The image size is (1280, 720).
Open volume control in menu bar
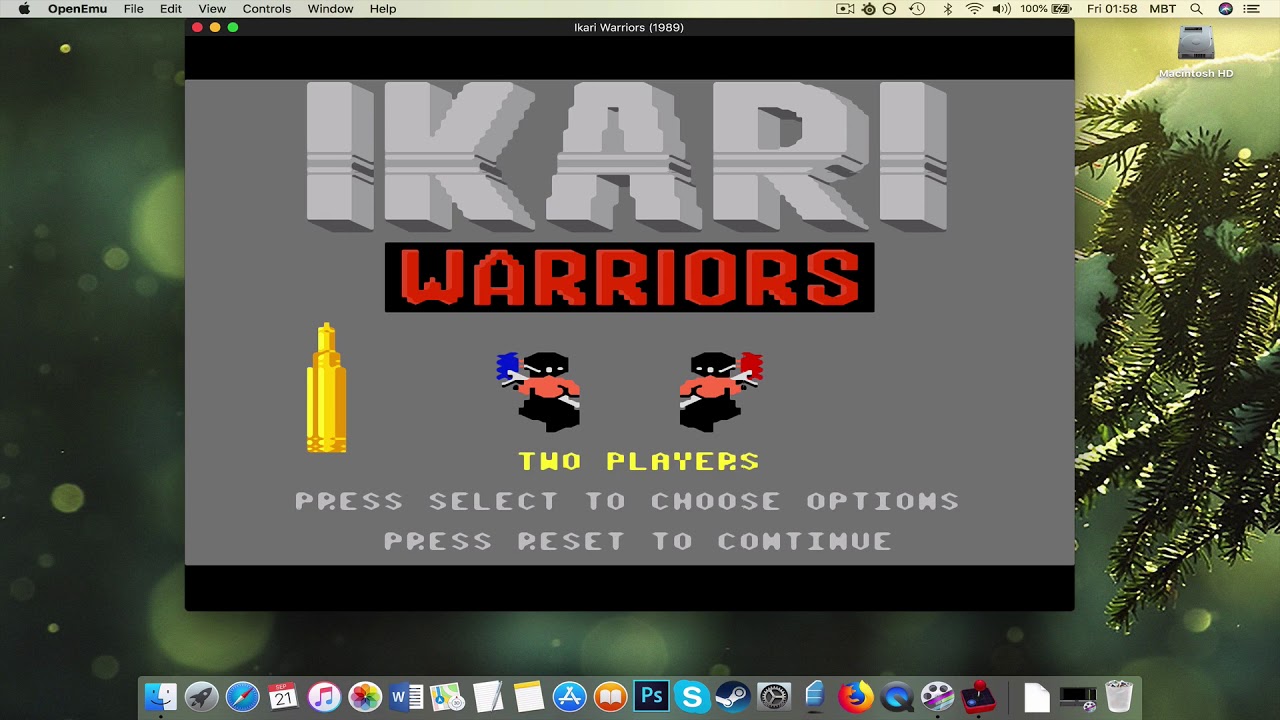[1002, 9]
